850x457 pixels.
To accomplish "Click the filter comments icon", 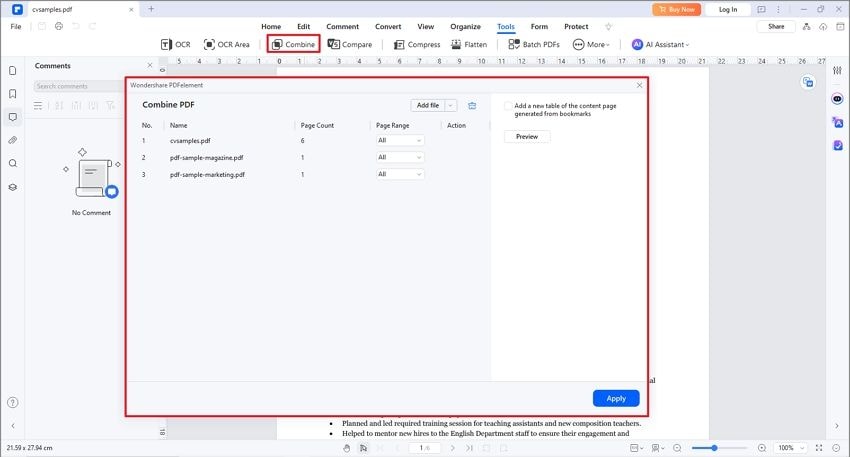I will (110, 105).
